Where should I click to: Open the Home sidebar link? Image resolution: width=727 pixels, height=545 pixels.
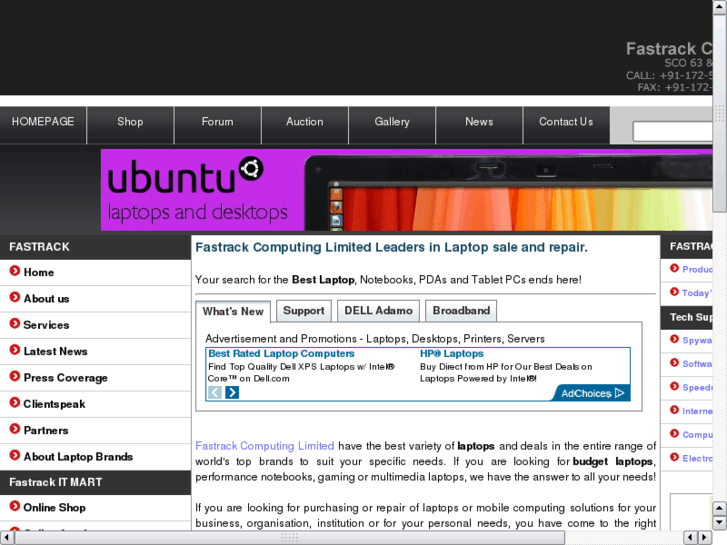point(39,272)
